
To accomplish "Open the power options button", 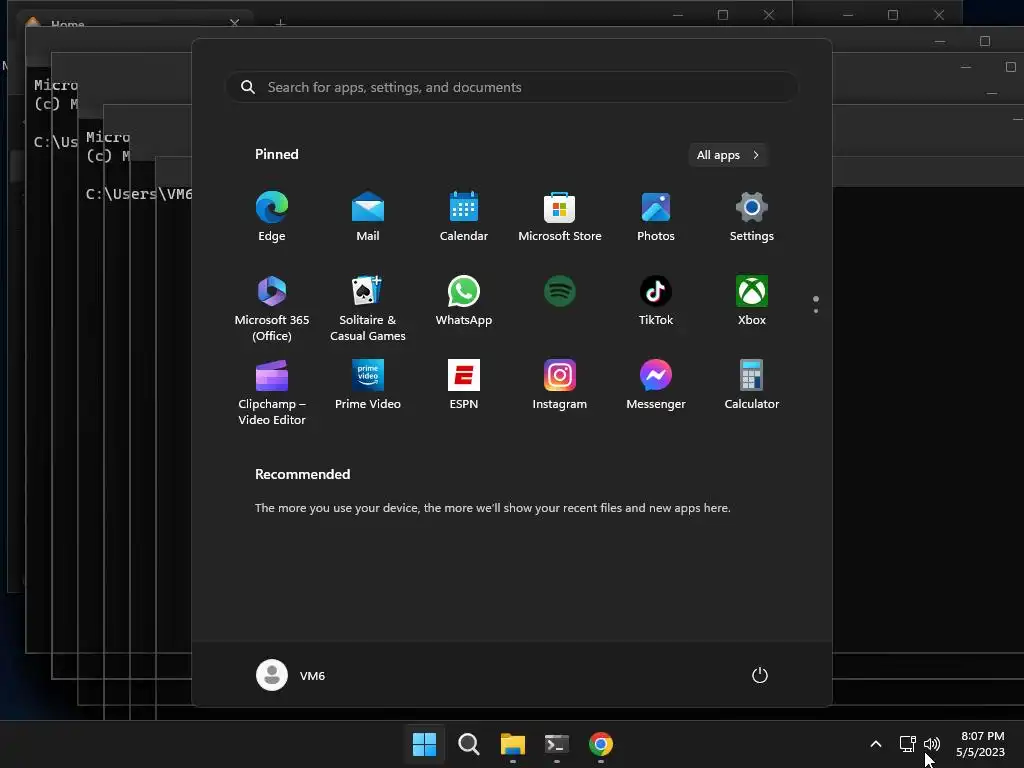I will click(x=760, y=675).
